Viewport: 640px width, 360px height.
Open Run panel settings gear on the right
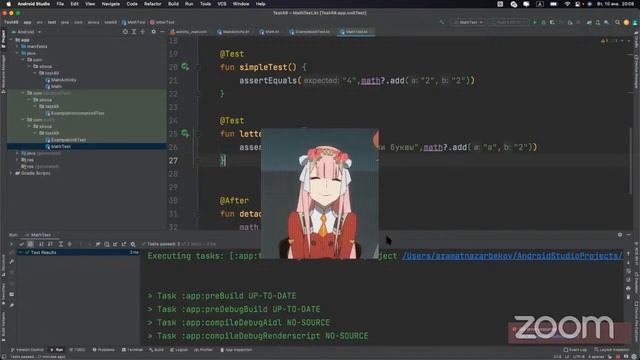coord(620,235)
